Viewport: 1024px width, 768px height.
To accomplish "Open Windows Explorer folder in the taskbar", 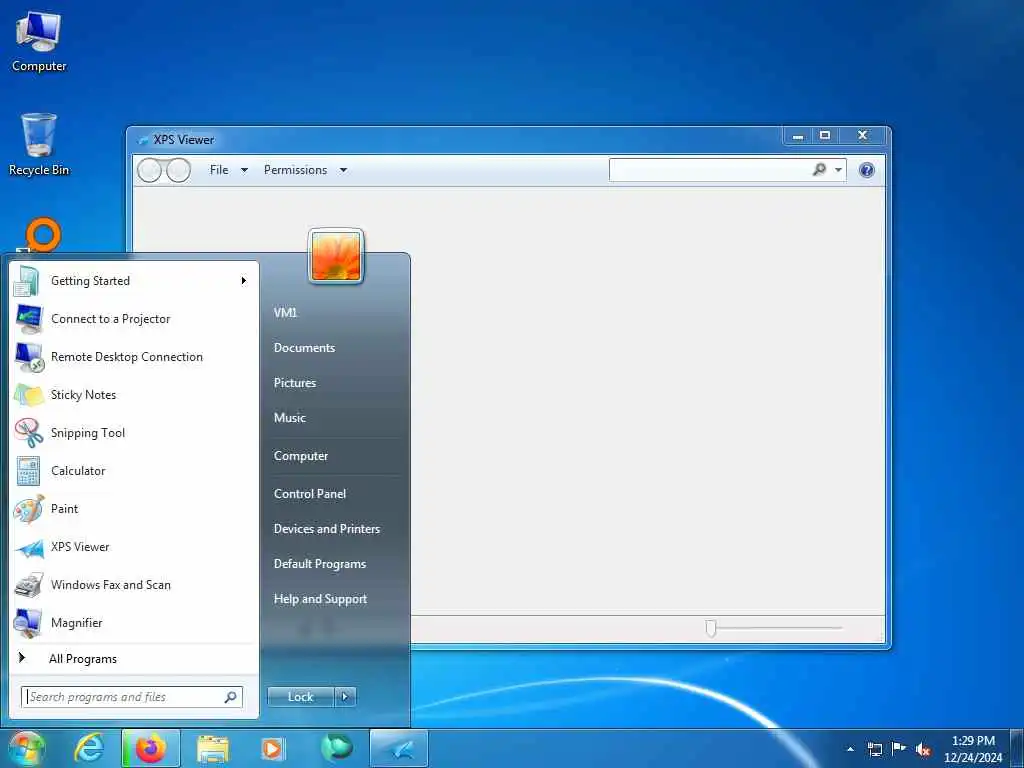I will click(x=213, y=749).
